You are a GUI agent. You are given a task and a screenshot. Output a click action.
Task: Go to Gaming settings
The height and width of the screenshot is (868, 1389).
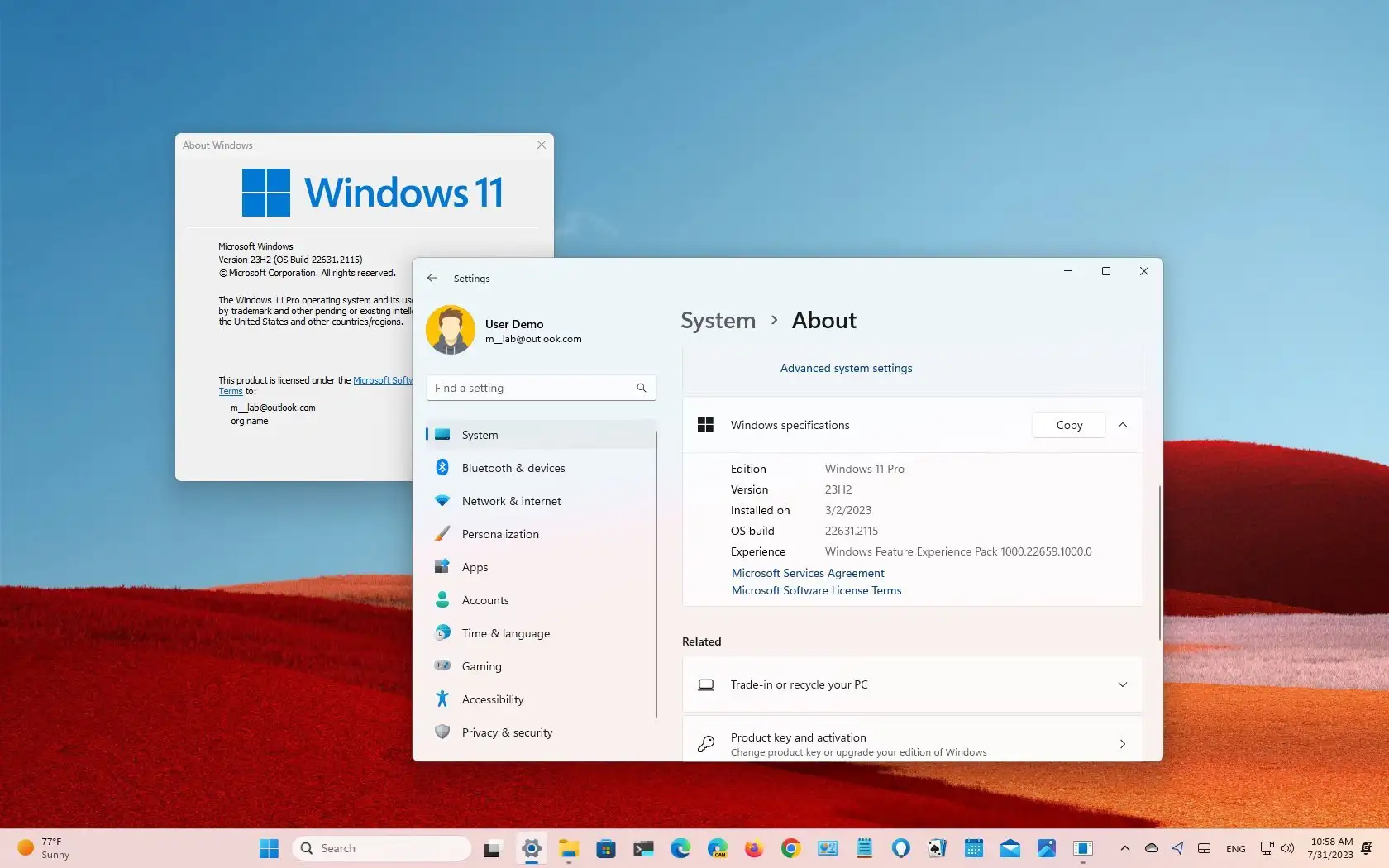[x=542, y=666]
